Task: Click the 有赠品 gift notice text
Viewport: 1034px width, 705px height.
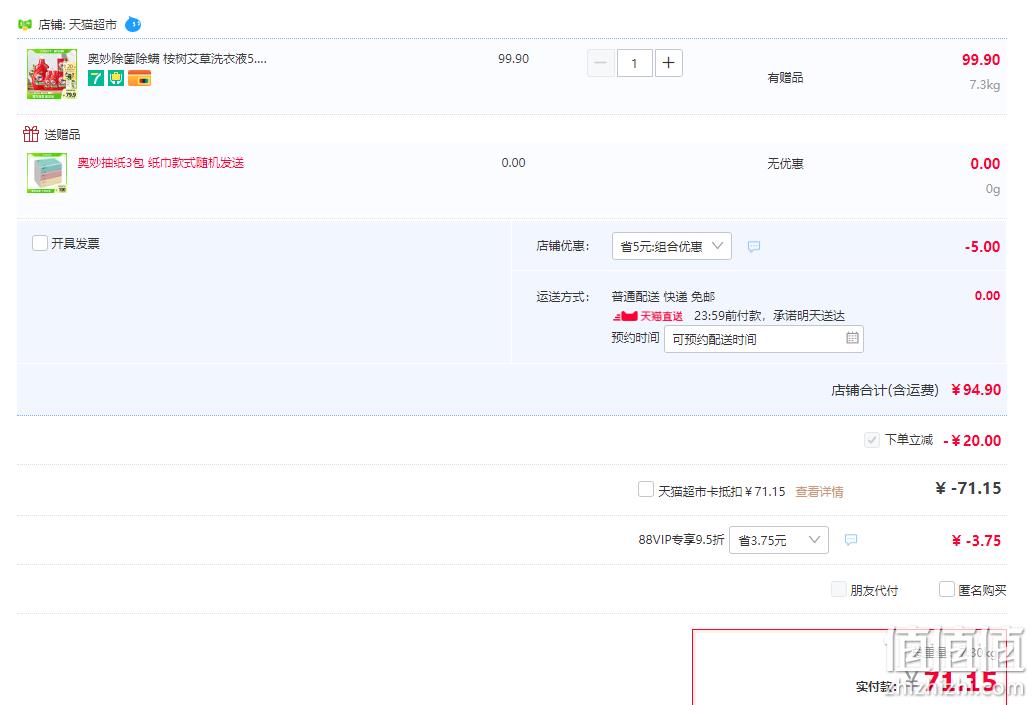Action: pyautogui.click(x=785, y=78)
